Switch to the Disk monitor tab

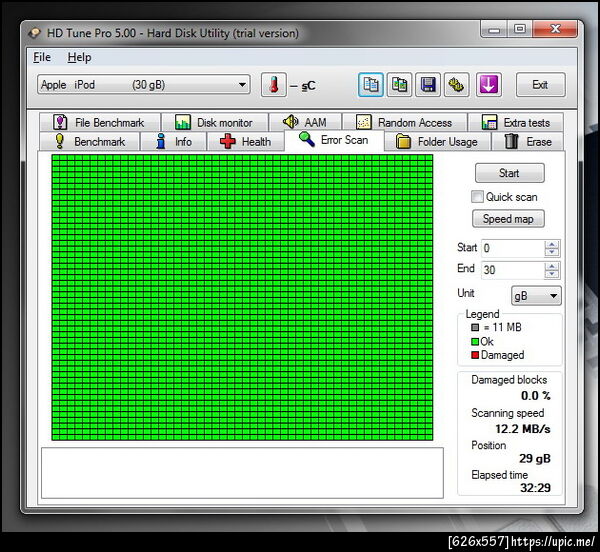point(215,122)
